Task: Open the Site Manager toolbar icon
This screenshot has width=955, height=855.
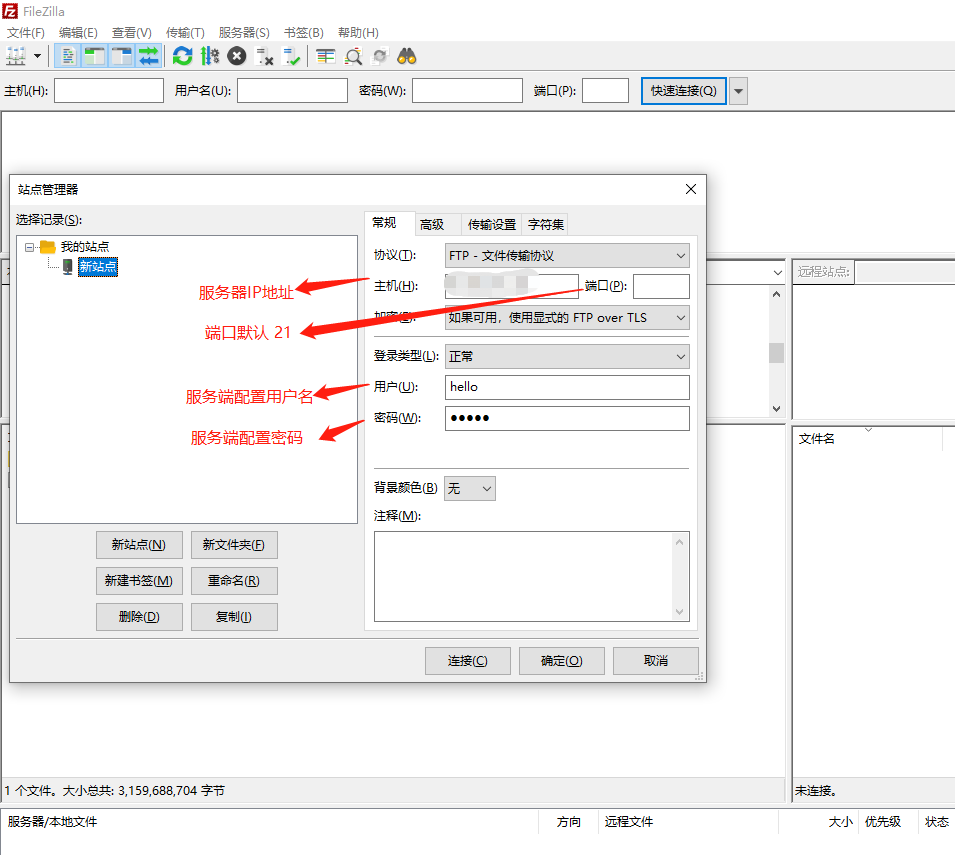Action: 16,57
